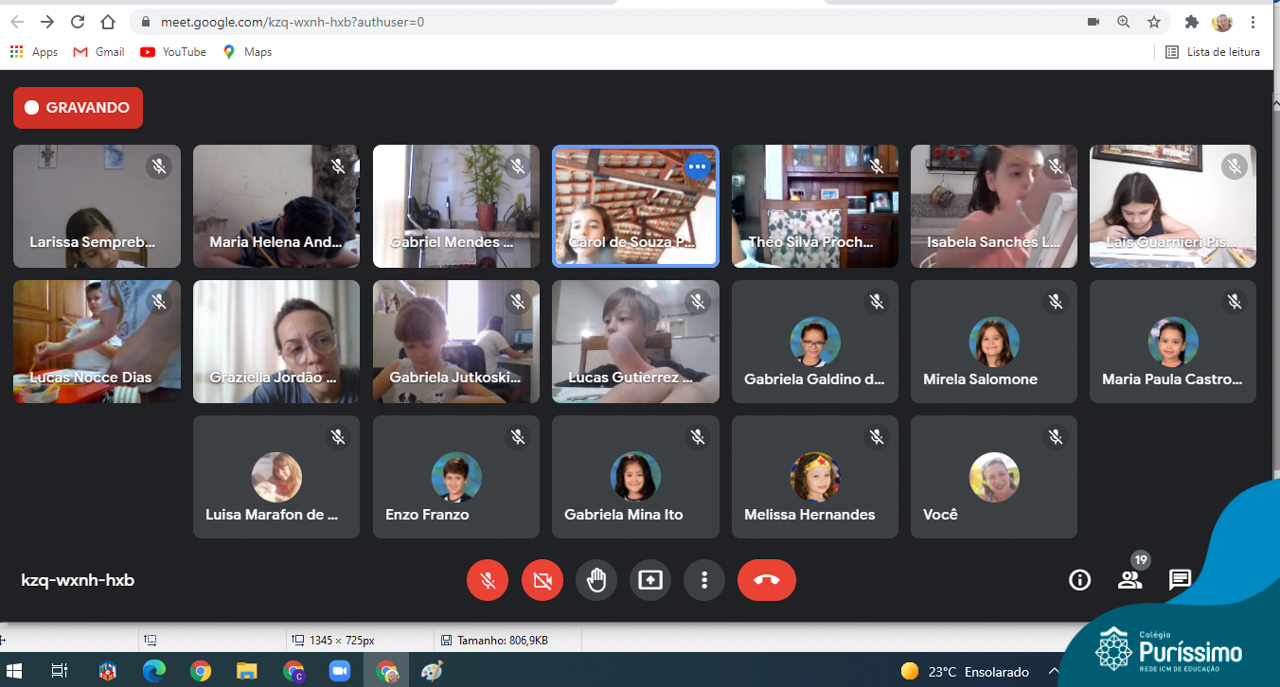This screenshot has width=1280, height=687.
Task: Open Chrome's three-dot menu
Action: (1253, 21)
